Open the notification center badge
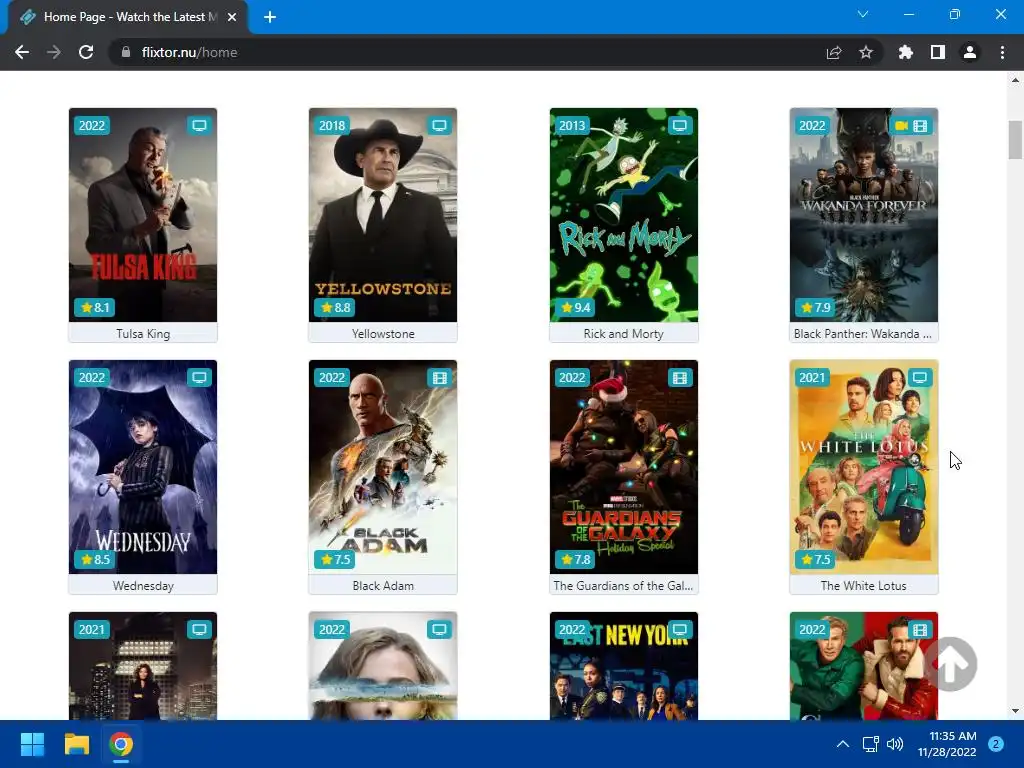Screen dimensions: 1024x768 coord(996,744)
